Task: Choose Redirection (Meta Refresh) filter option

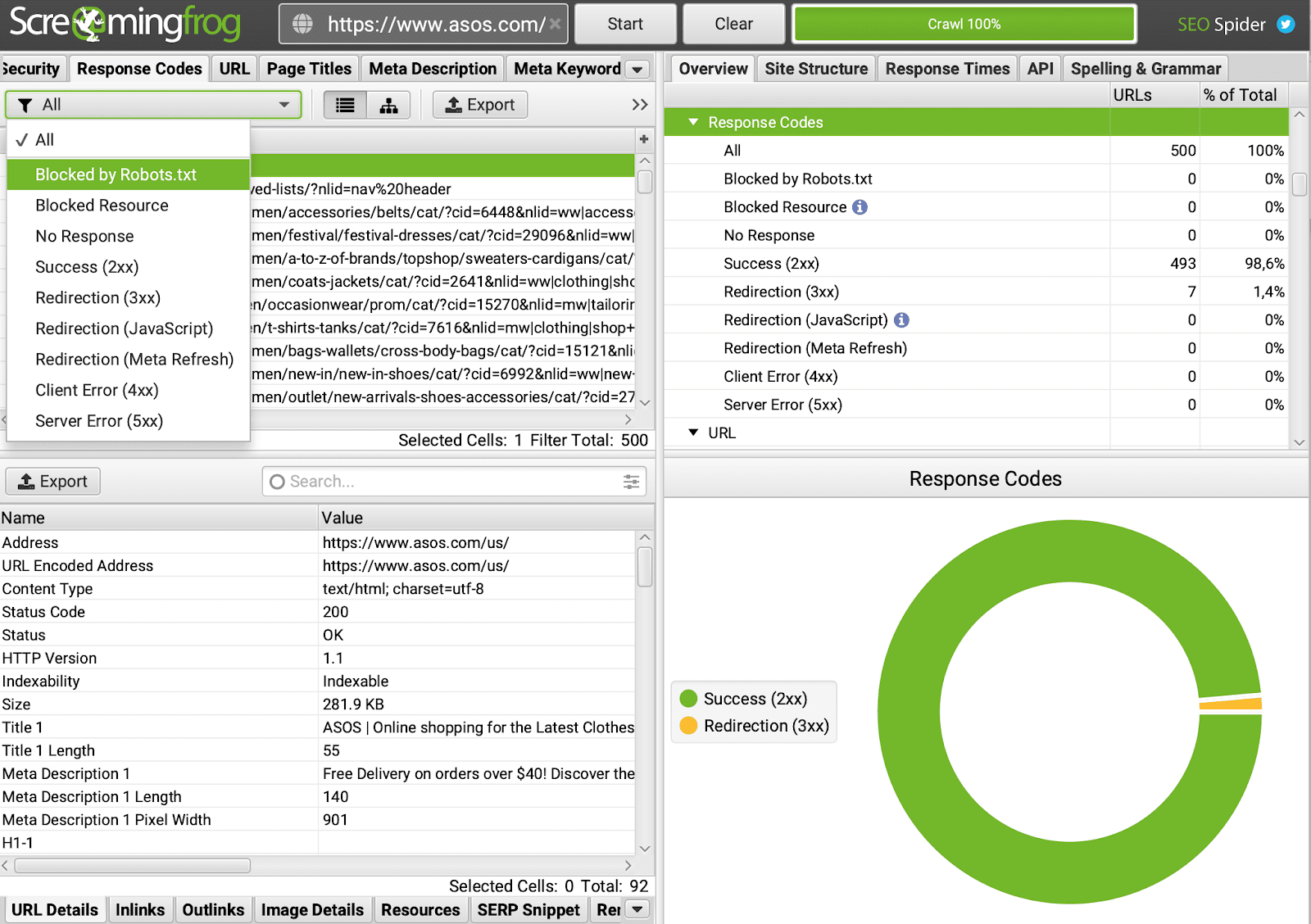Action: (x=129, y=360)
